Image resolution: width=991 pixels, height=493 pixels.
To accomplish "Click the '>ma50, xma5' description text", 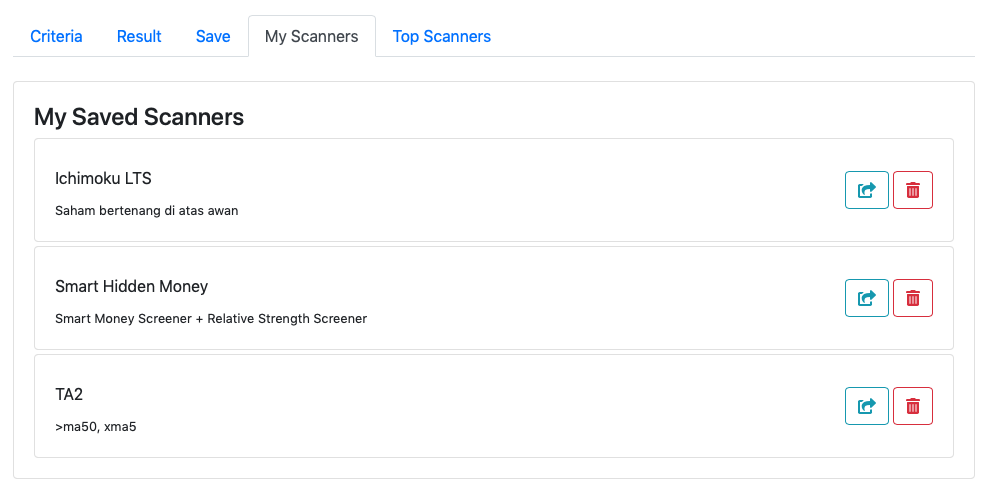I will pyautogui.click(x=95, y=427).
